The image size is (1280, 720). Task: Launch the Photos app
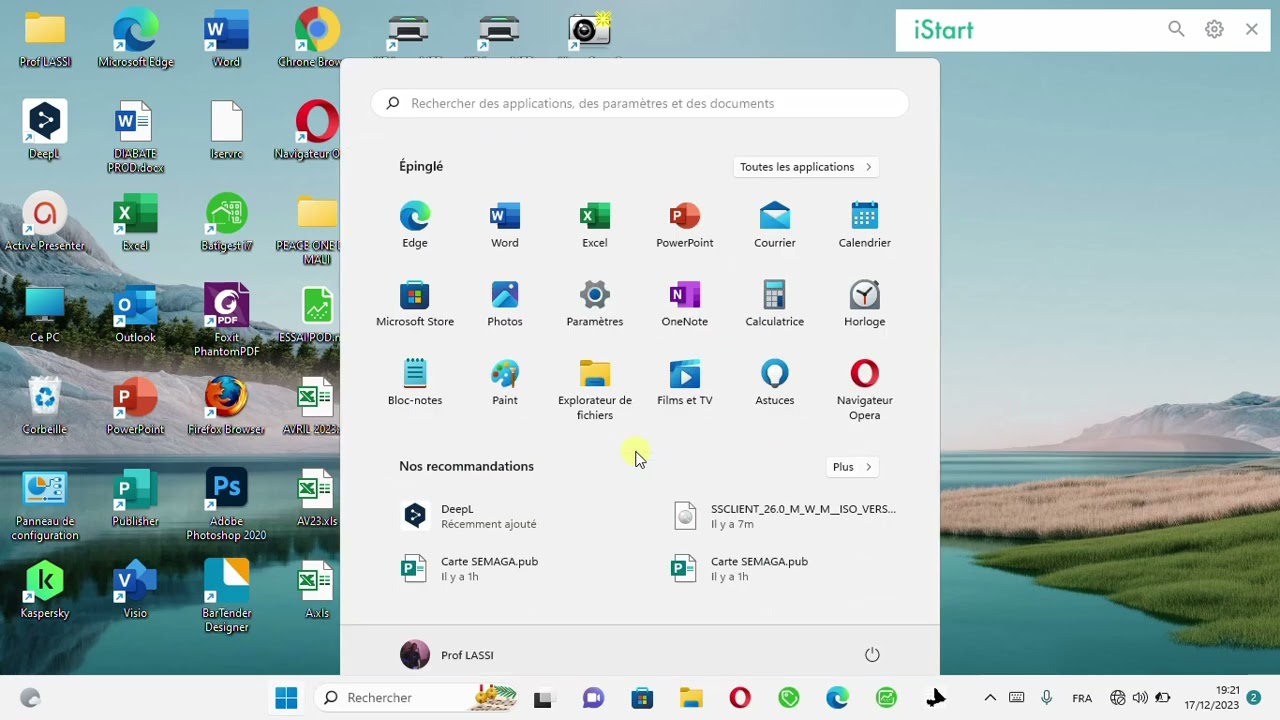pos(504,304)
